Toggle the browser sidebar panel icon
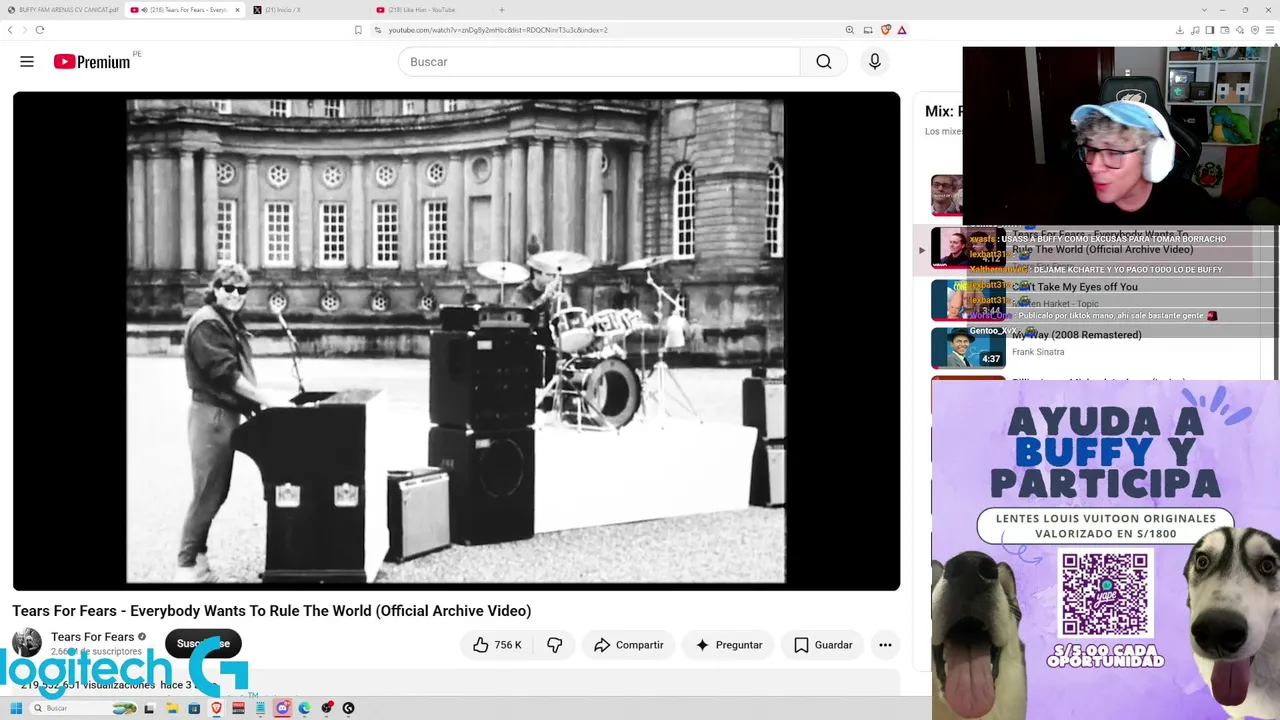The height and width of the screenshot is (720, 1280). tap(1211, 30)
